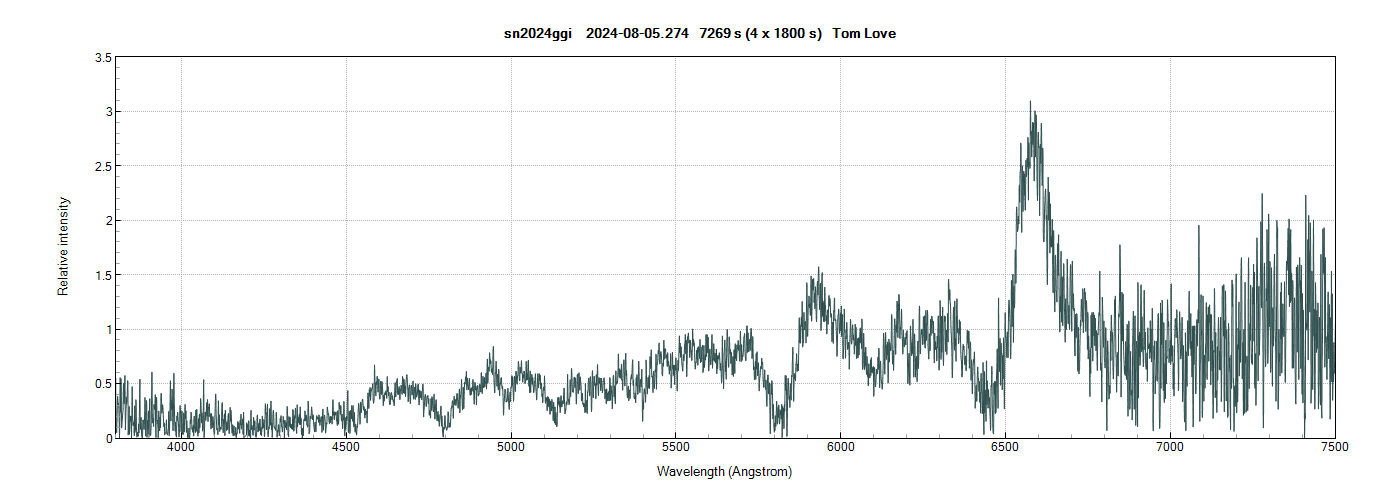The width and height of the screenshot is (1400, 500).
Task: Click the 5500 wavelength tick label
Action: (x=676, y=449)
